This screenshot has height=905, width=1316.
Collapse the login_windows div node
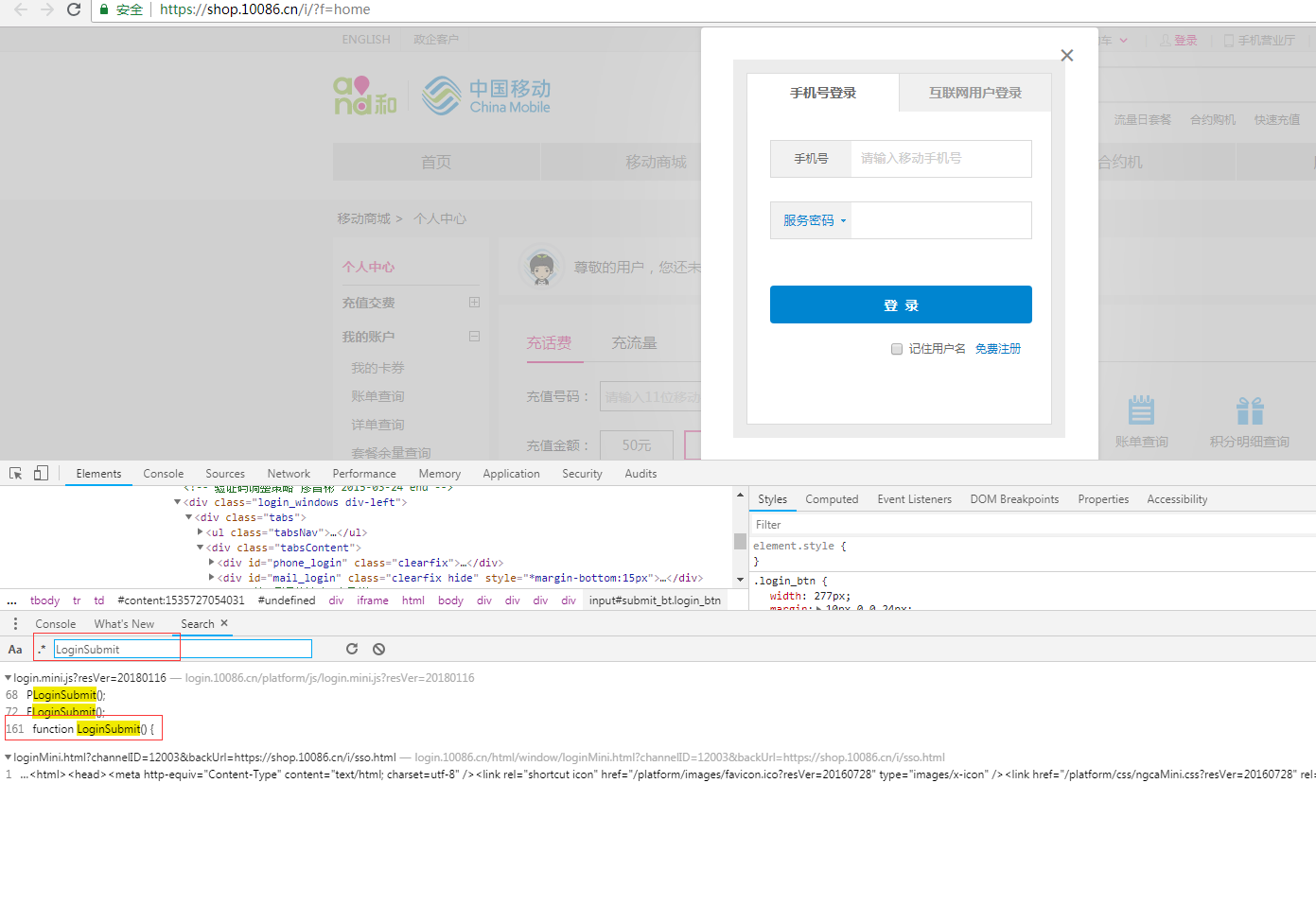click(x=177, y=502)
